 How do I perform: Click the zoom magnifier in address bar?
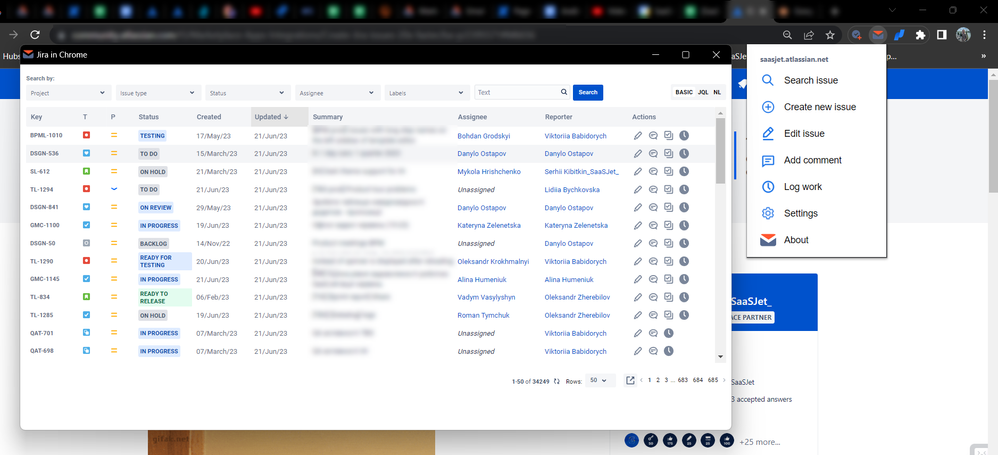point(788,35)
